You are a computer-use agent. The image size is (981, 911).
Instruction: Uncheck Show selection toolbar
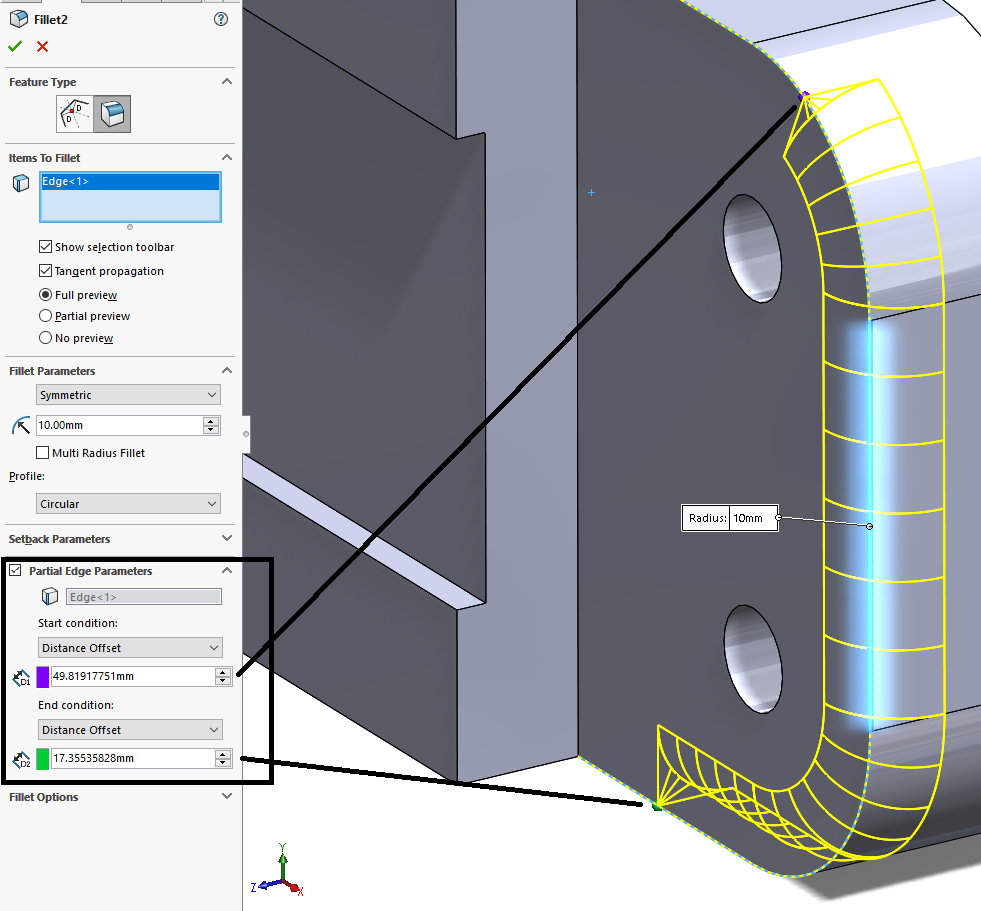tap(46, 247)
